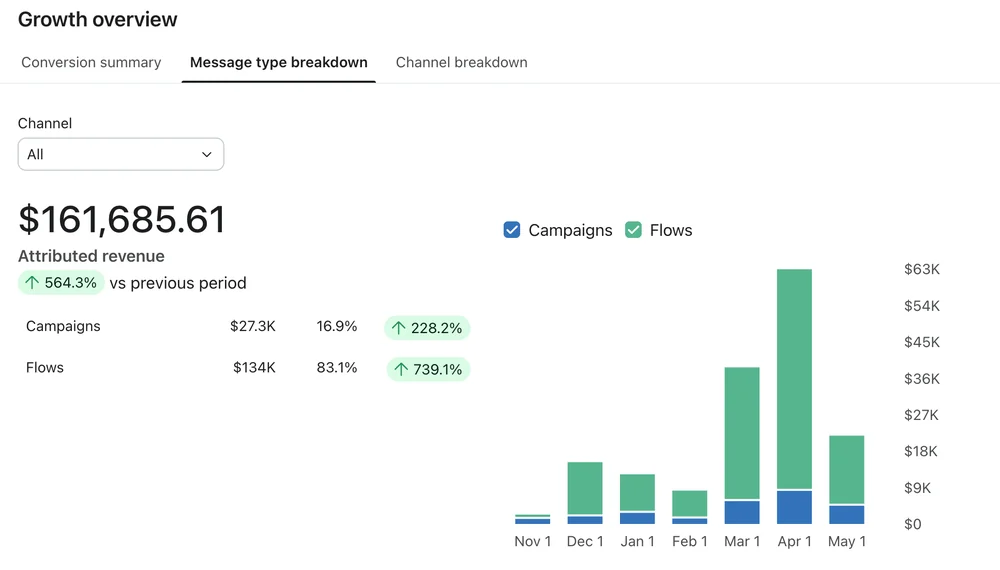Click the Flows row label
This screenshot has height=570, width=1000.
pos(45,367)
